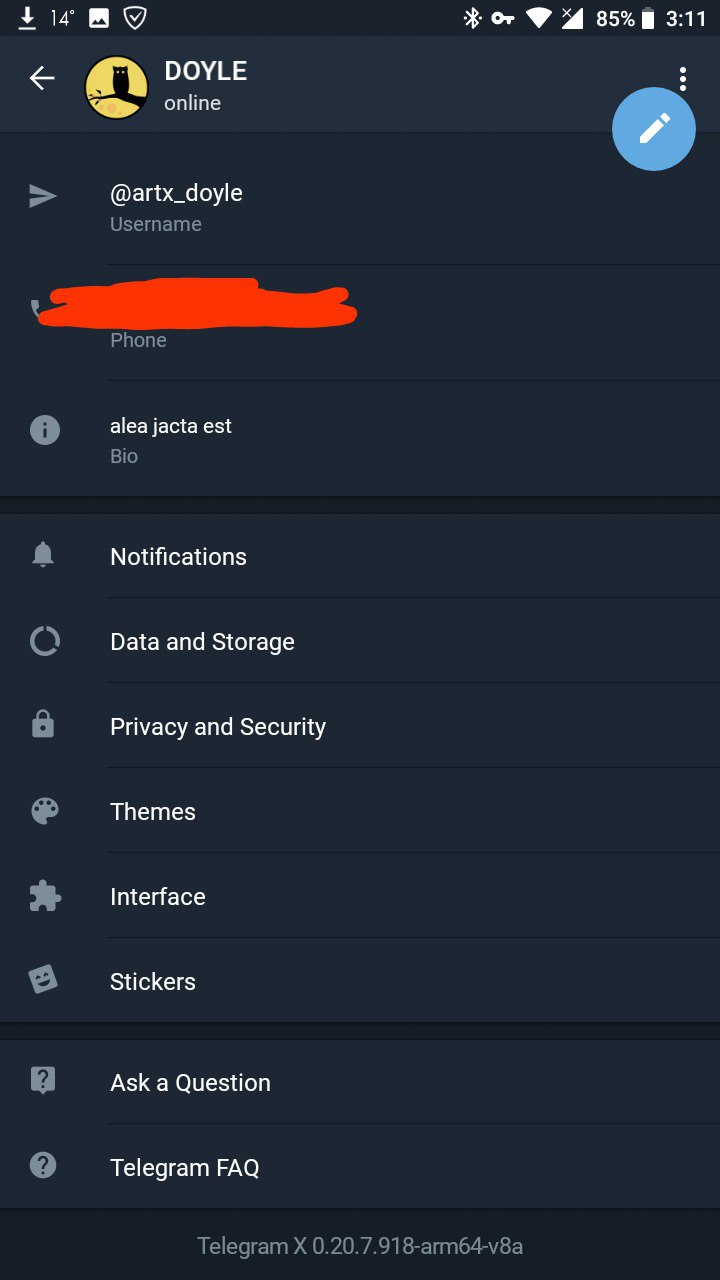720x1280 pixels.
Task: Tap the owl profile avatar
Action: (x=117, y=87)
